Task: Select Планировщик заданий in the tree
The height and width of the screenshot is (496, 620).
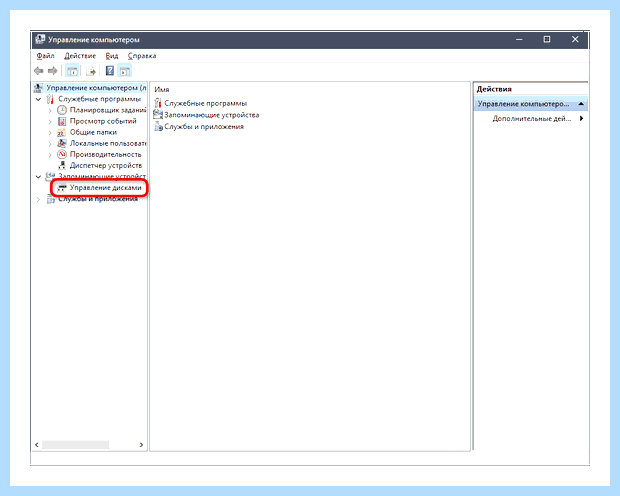Action: coord(108,110)
